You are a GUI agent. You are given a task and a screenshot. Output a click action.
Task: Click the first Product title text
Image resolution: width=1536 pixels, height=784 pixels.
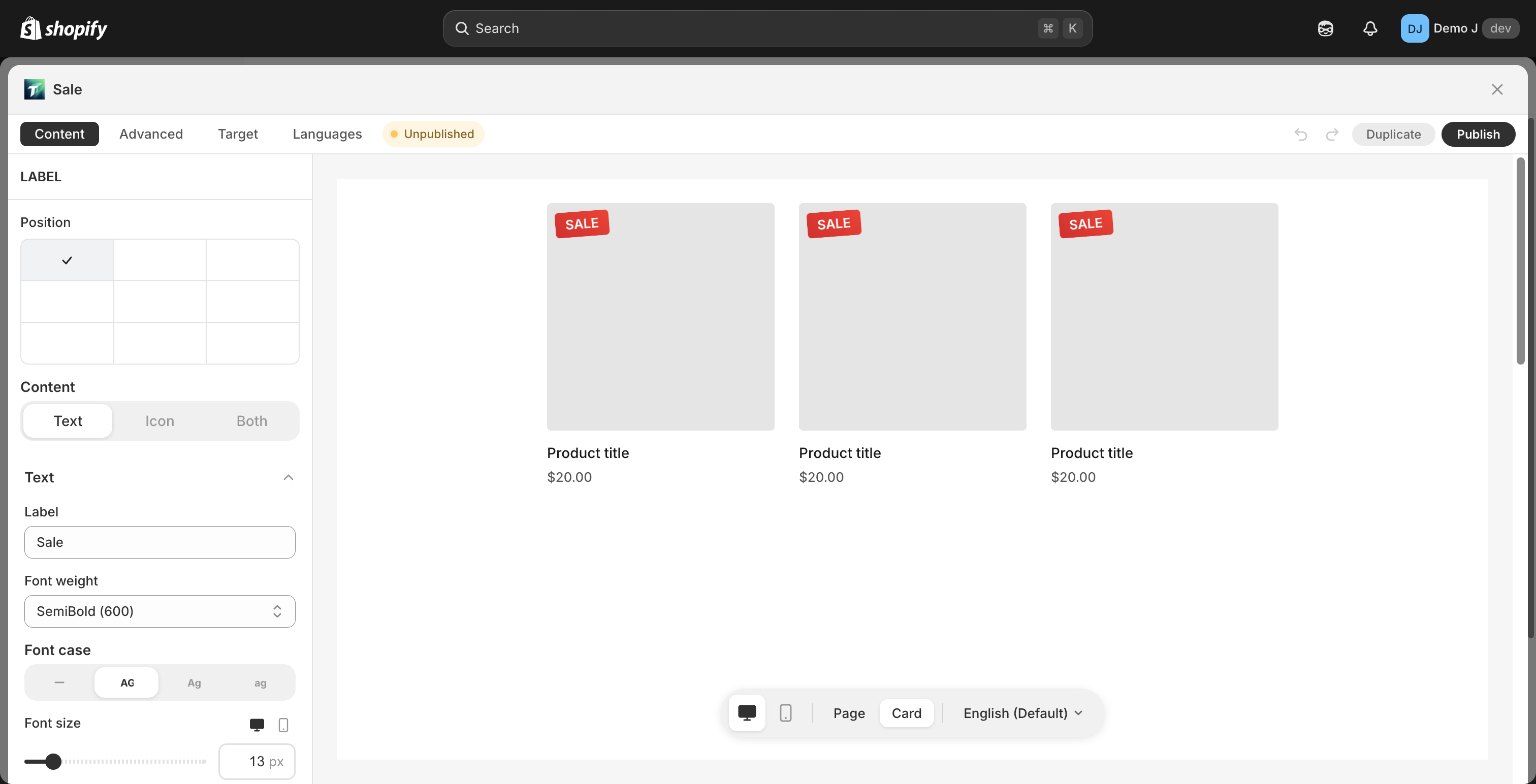(588, 453)
